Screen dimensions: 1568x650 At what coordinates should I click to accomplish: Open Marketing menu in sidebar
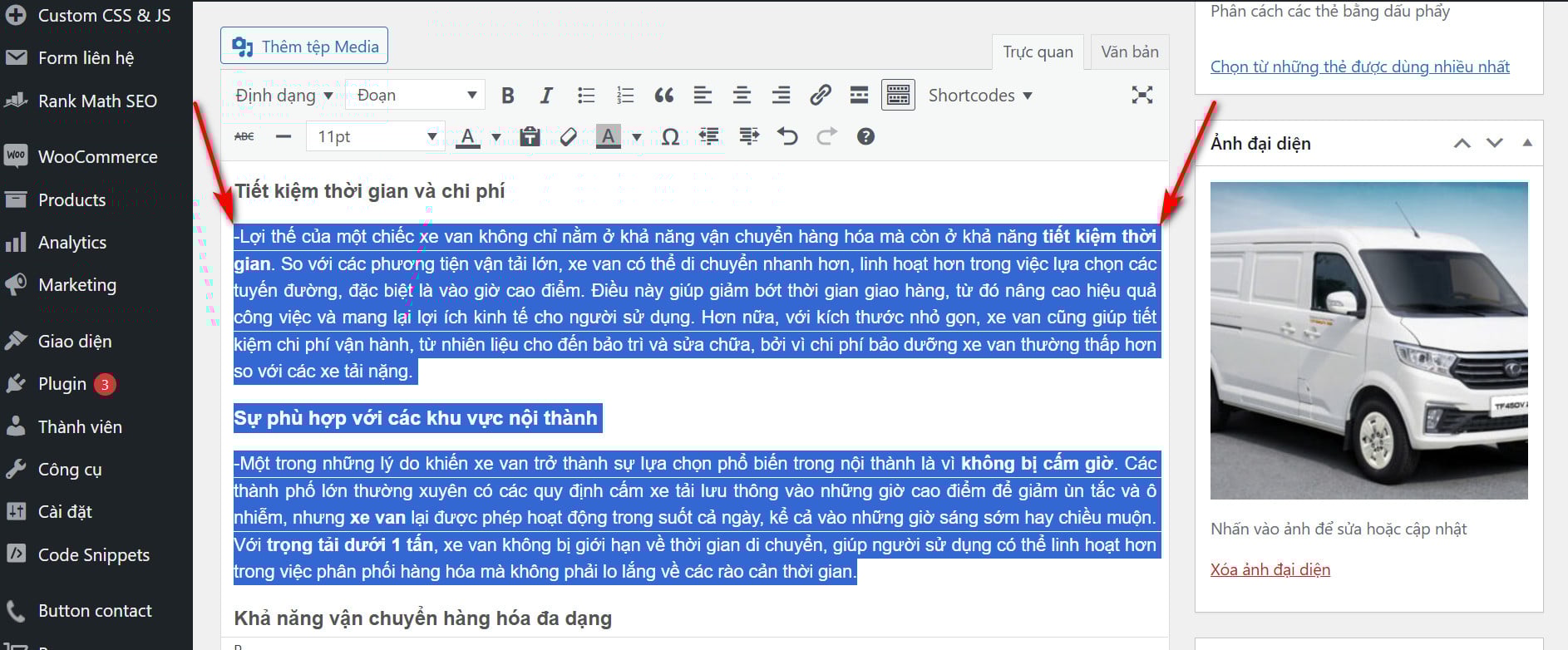point(96,285)
